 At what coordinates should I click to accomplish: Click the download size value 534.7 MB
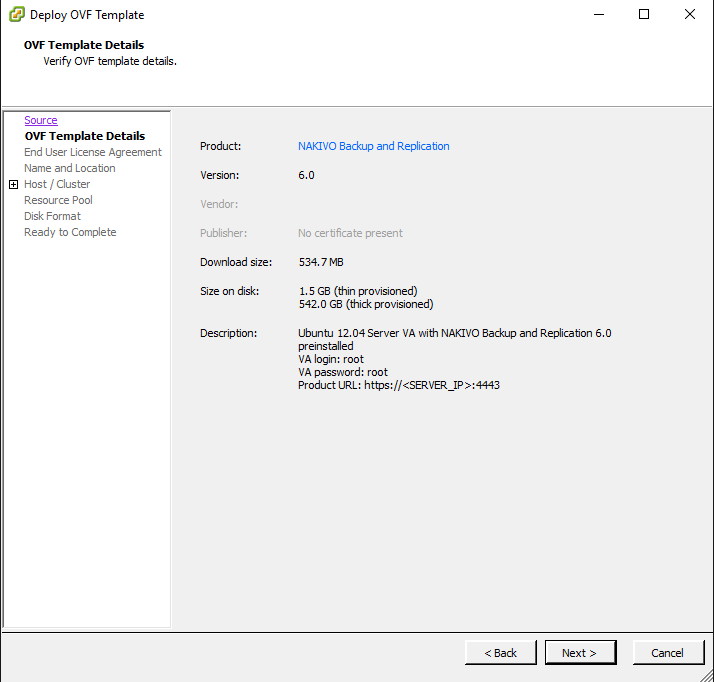pyautogui.click(x=321, y=262)
